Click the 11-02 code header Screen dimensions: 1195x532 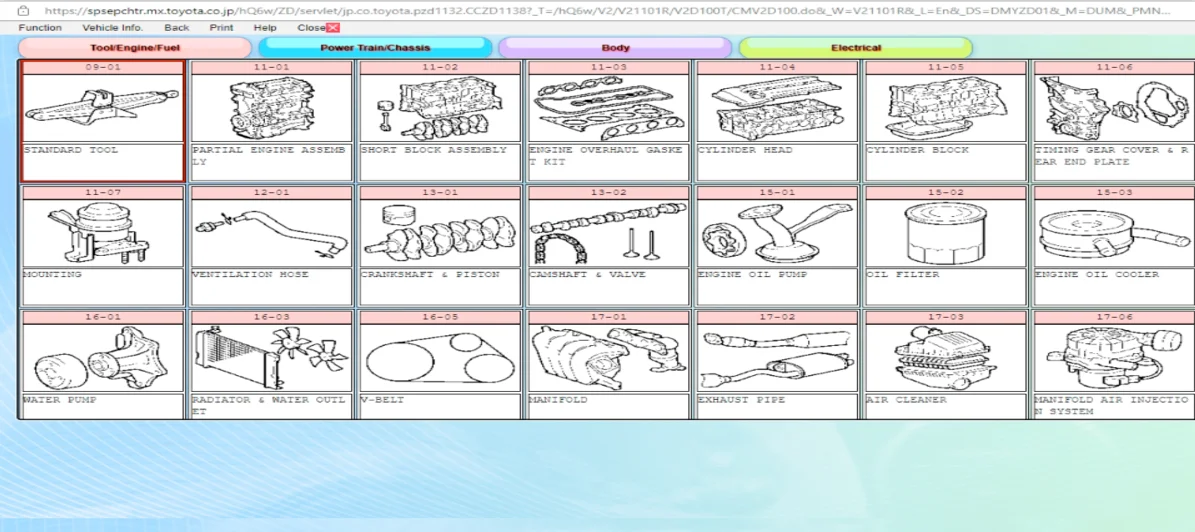point(440,68)
